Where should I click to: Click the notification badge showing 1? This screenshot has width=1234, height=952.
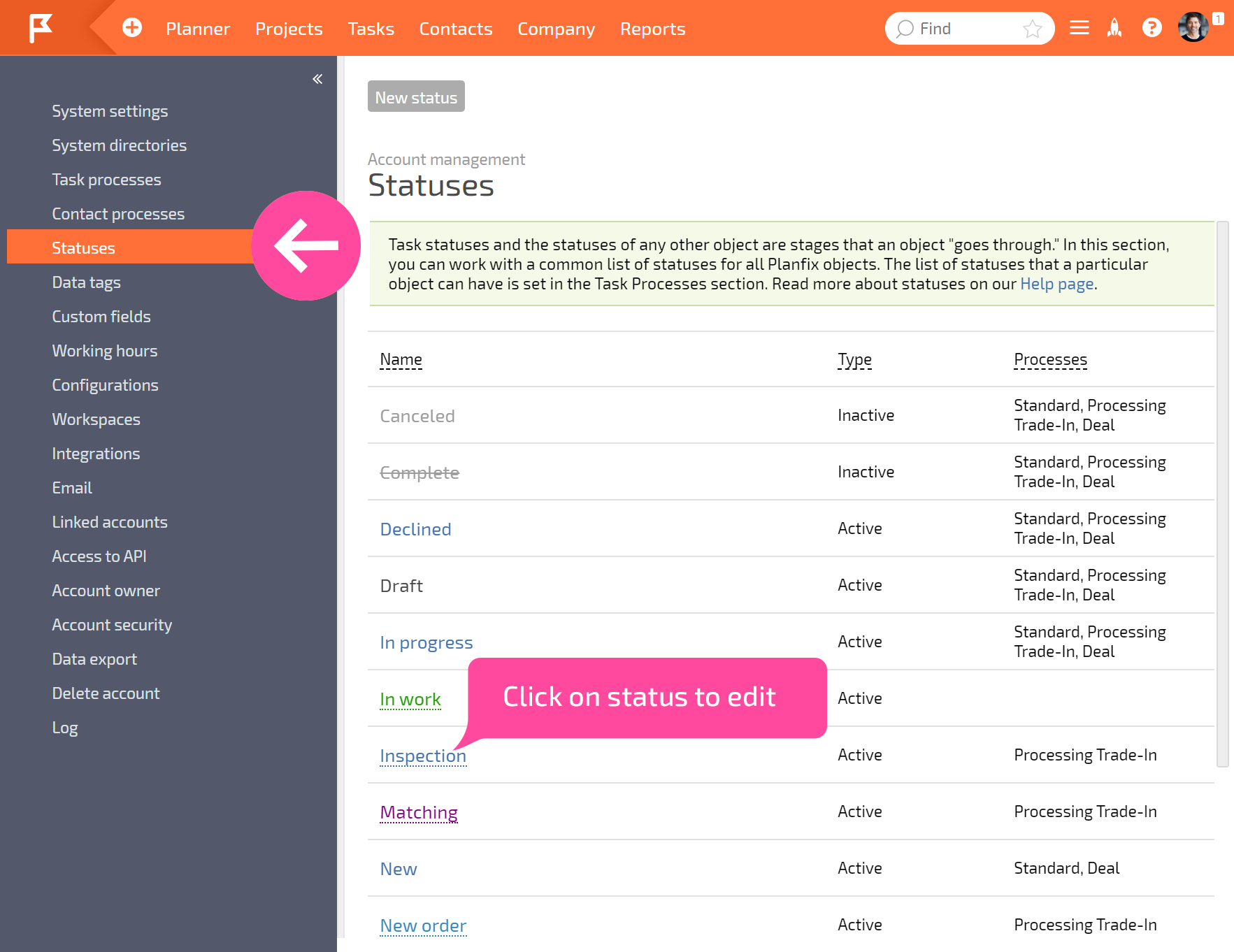click(x=1218, y=20)
